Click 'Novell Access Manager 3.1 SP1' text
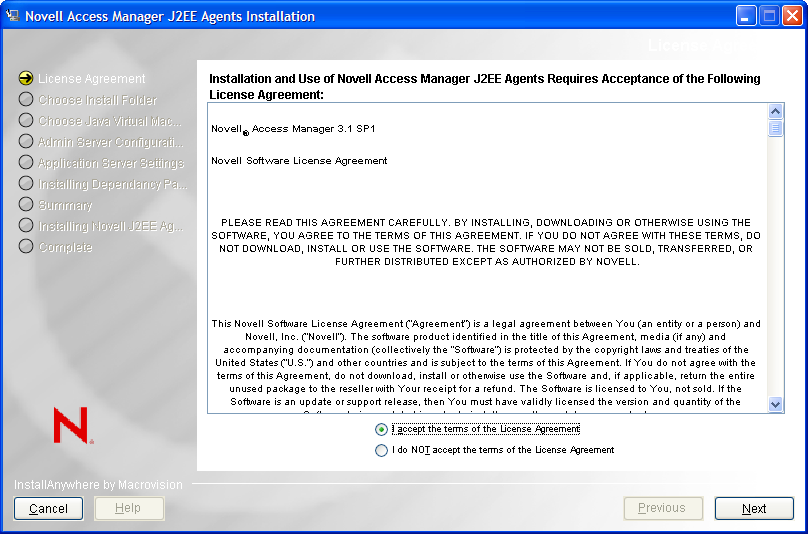 293,129
